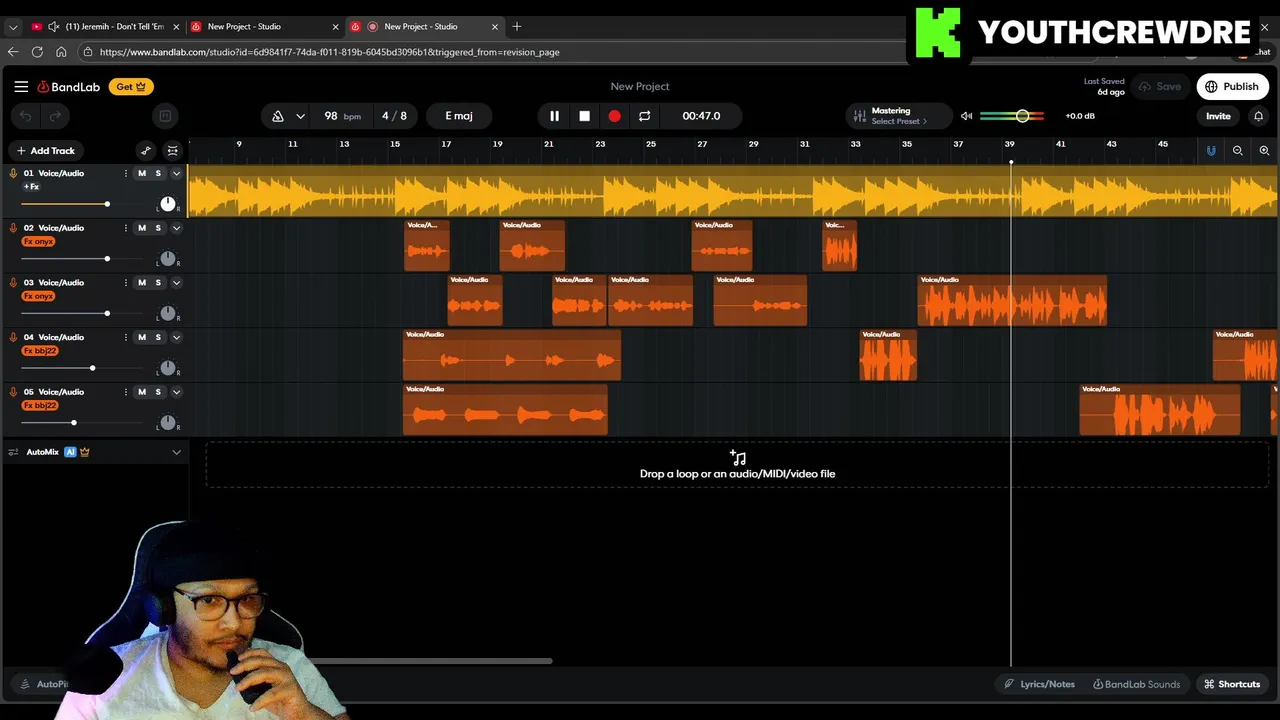Click the redo arrow
Viewport: 1280px width, 720px height.
pyautogui.click(x=55, y=116)
